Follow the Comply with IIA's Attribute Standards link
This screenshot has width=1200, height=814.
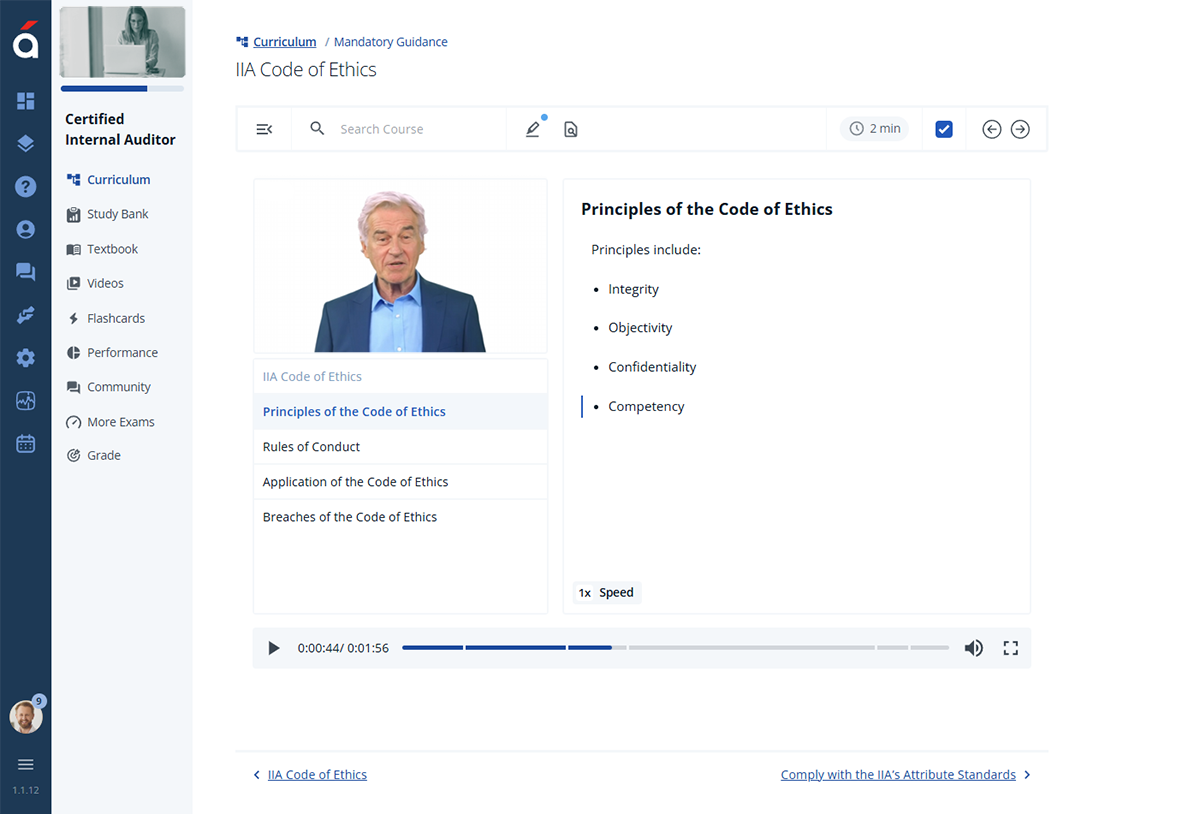(x=897, y=774)
